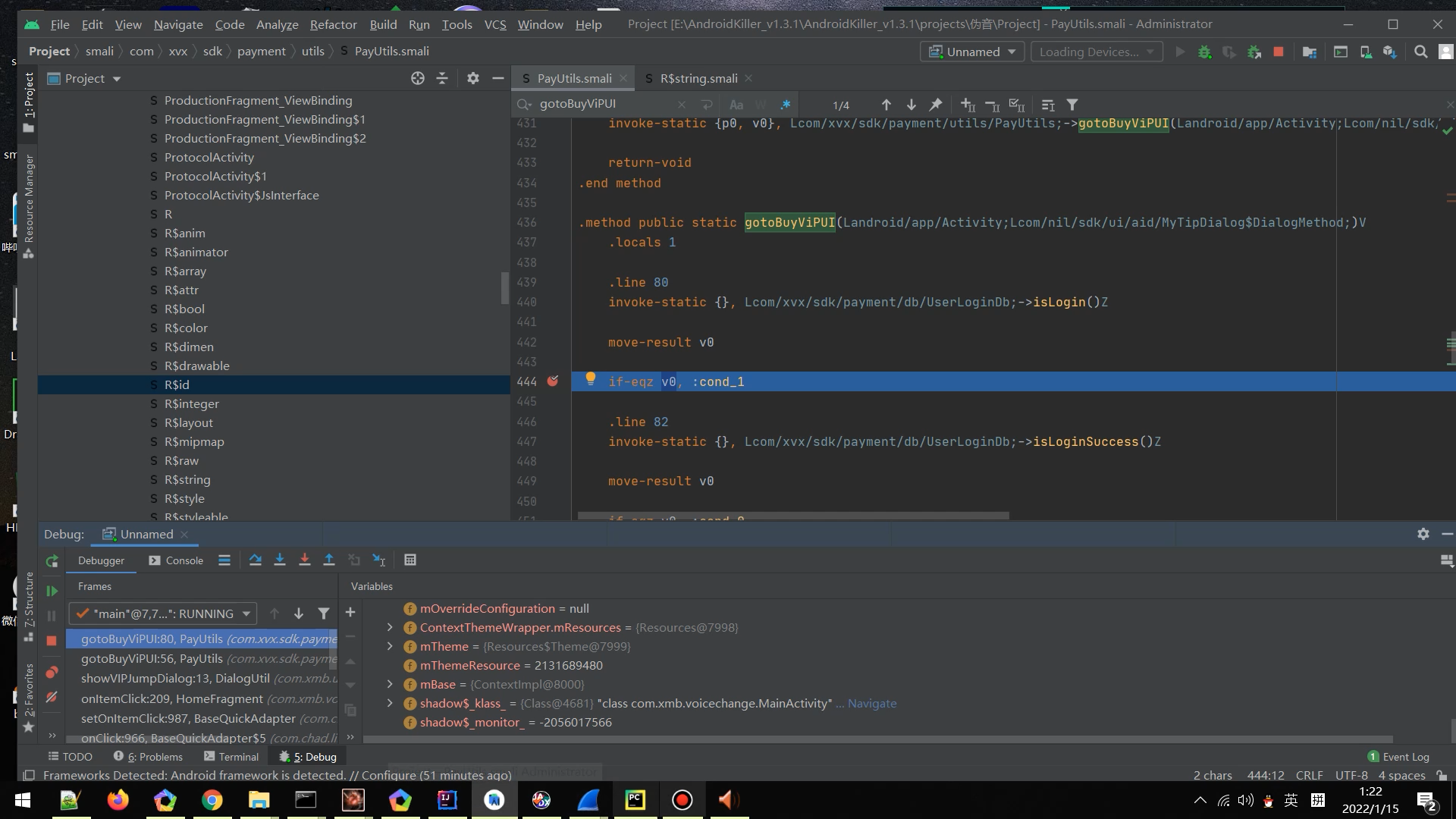Click the Navigate link for shadow$_klass_

[872, 703]
